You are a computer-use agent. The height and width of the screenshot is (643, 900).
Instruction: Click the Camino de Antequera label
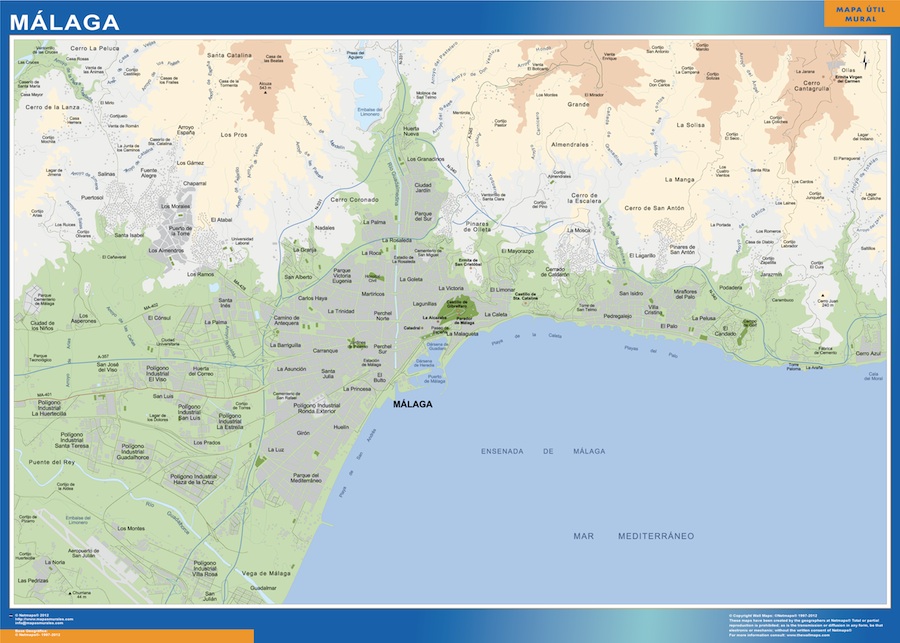click(x=286, y=320)
